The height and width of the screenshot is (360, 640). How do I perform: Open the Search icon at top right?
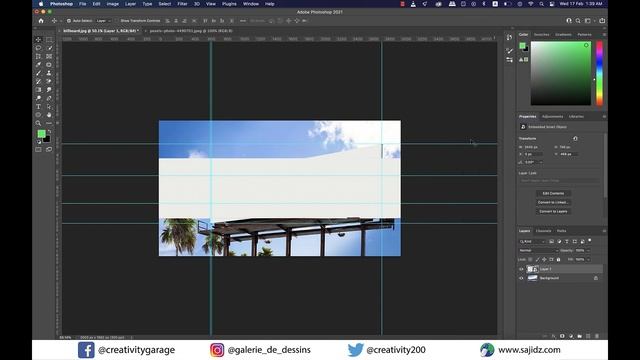578,20
